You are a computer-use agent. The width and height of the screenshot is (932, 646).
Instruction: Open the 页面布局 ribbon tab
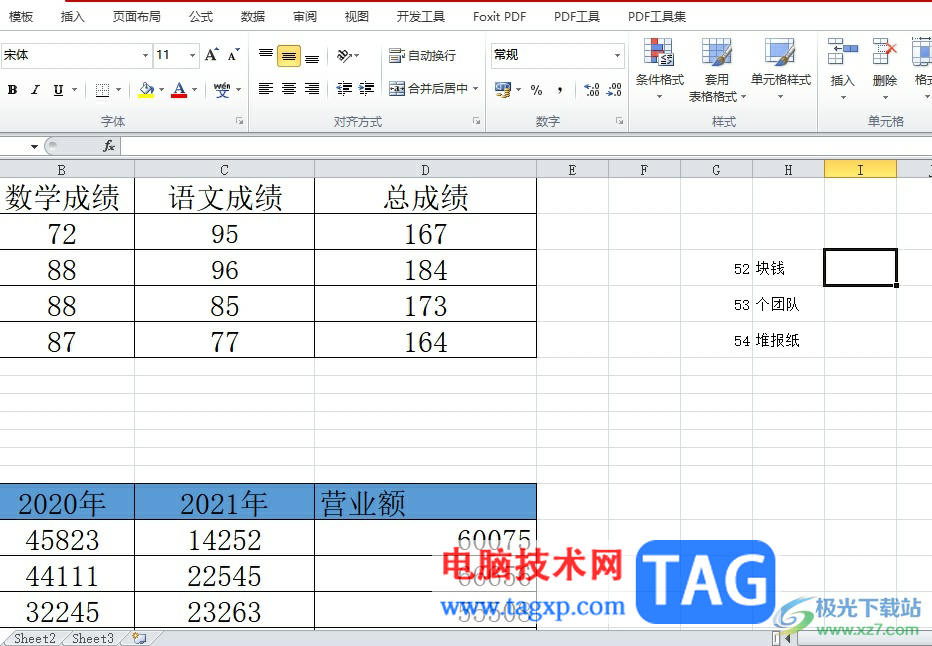pos(137,17)
